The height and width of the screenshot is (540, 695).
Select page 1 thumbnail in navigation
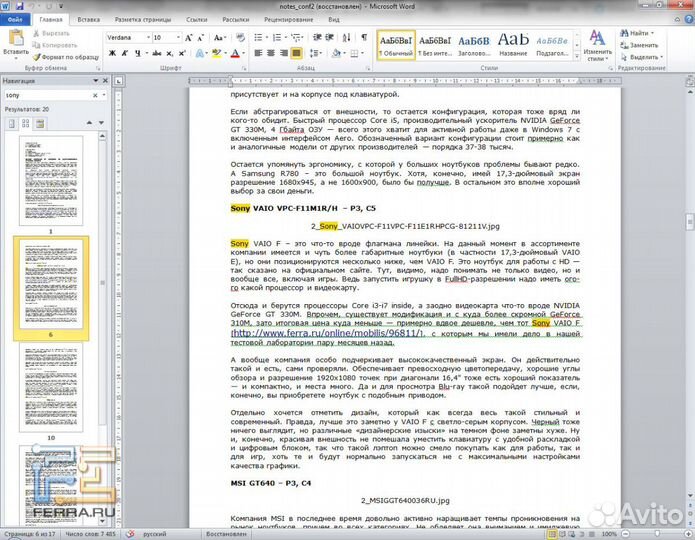coord(51,181)
